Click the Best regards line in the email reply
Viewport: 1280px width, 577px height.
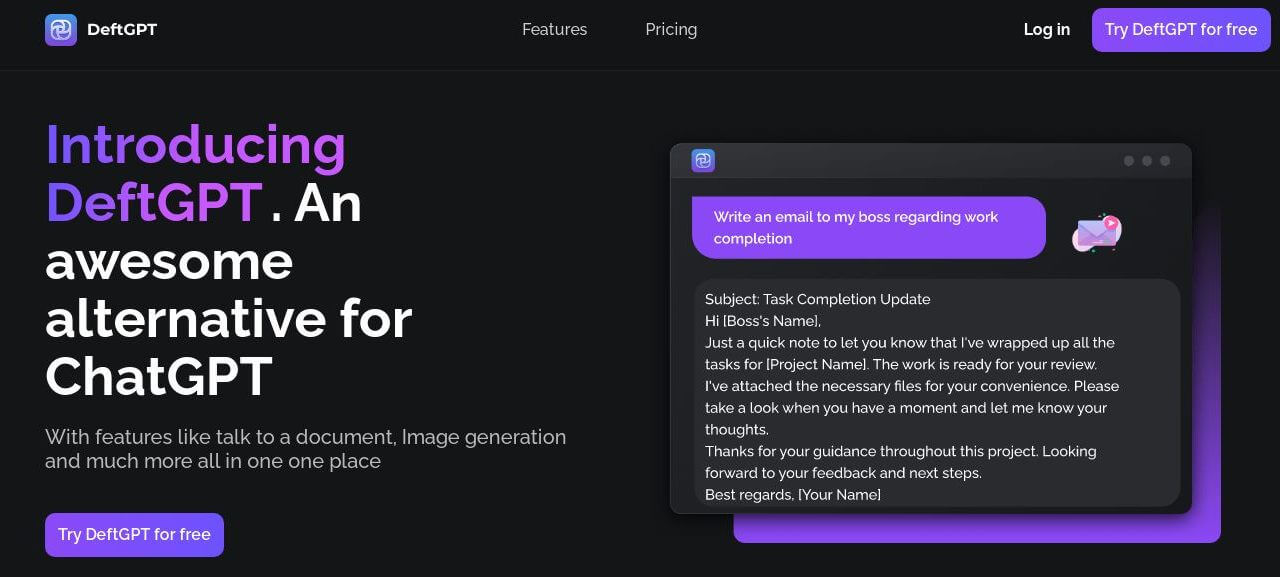tap(793, 494)
